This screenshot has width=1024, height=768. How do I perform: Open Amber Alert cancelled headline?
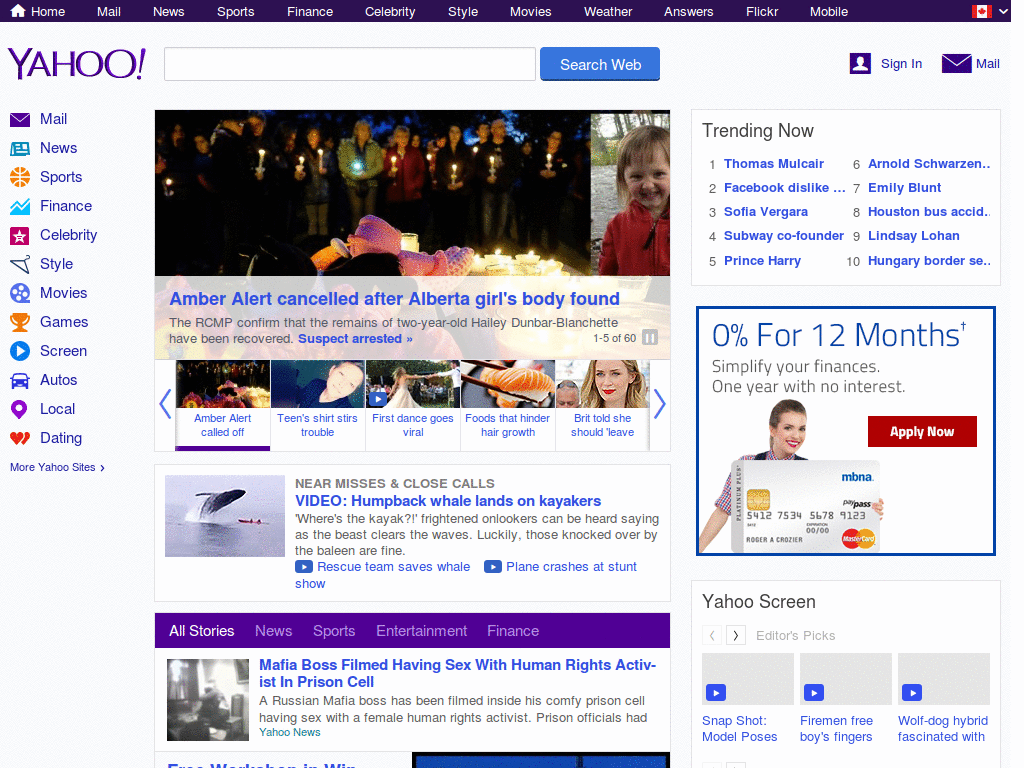tap(394, 299)
